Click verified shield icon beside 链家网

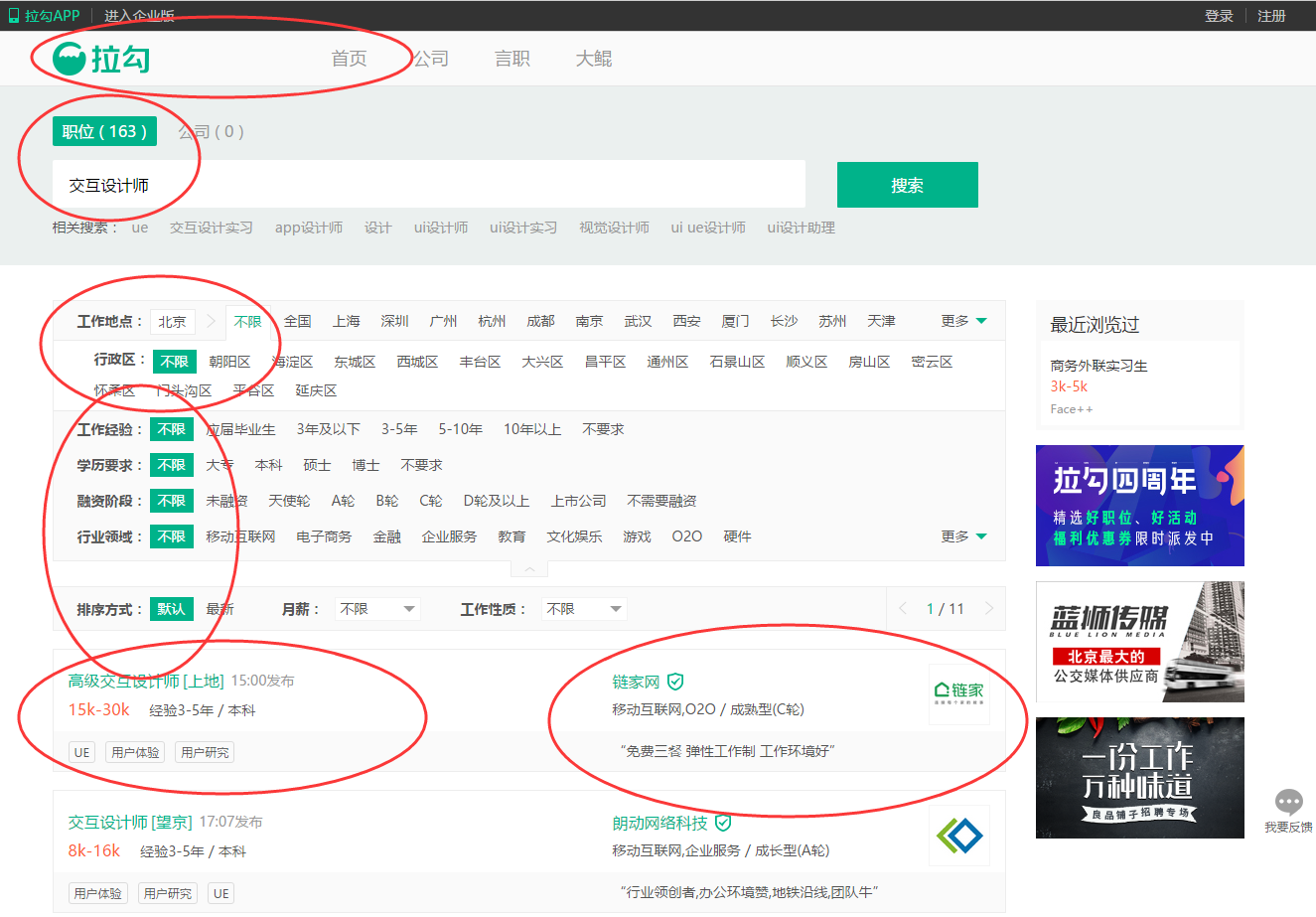click(675, 682)
